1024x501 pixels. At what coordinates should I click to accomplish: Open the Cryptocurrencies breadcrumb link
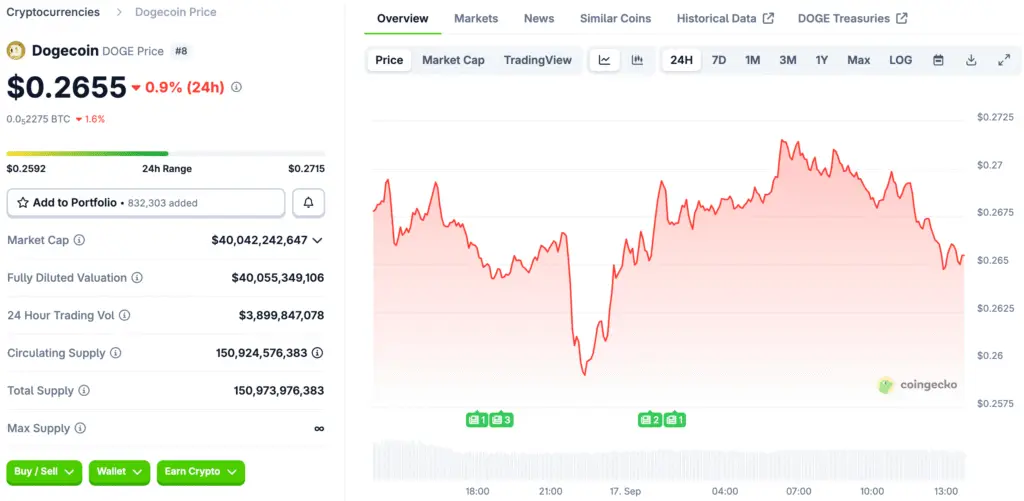[53, 12]
